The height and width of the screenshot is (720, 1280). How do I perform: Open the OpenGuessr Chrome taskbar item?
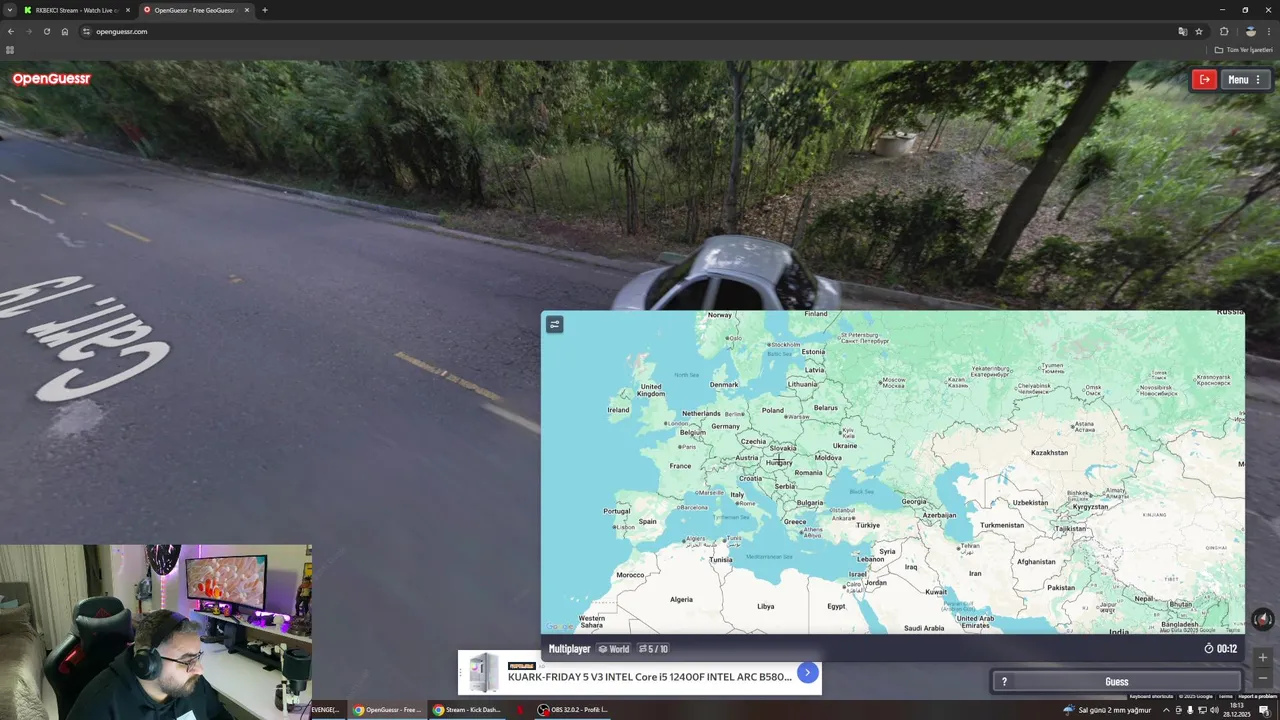tap(387, 710)
